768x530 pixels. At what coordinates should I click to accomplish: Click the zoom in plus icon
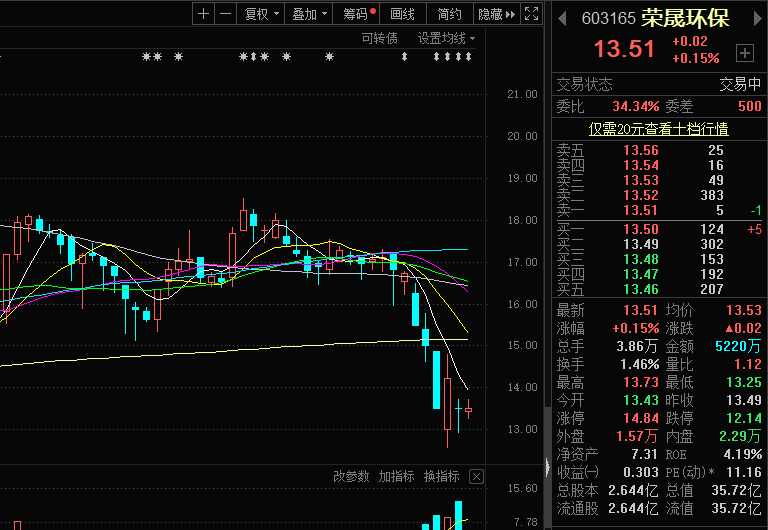pyautogui.click(x=204, y=14)
